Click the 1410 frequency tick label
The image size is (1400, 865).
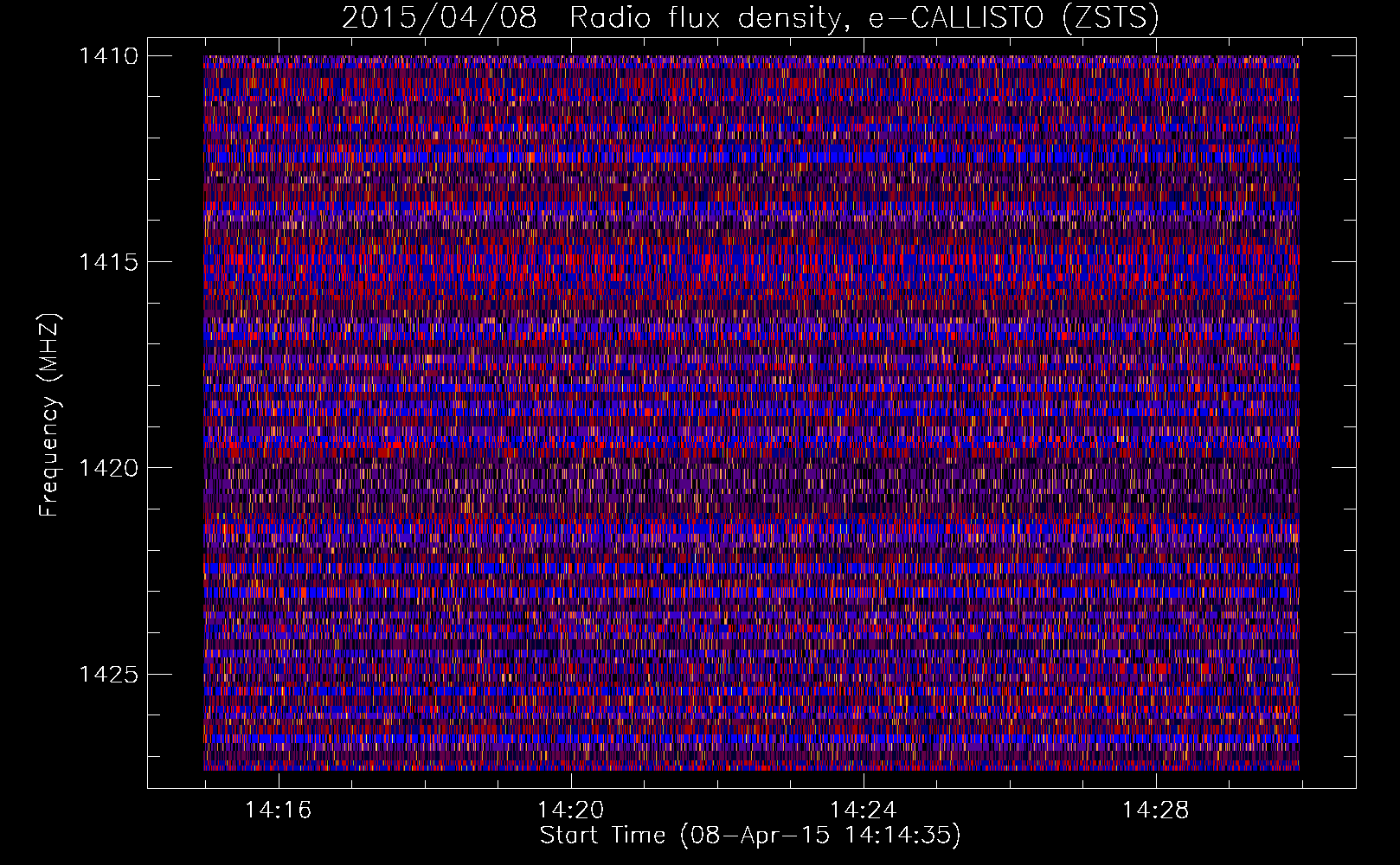(x=109, y=56)
